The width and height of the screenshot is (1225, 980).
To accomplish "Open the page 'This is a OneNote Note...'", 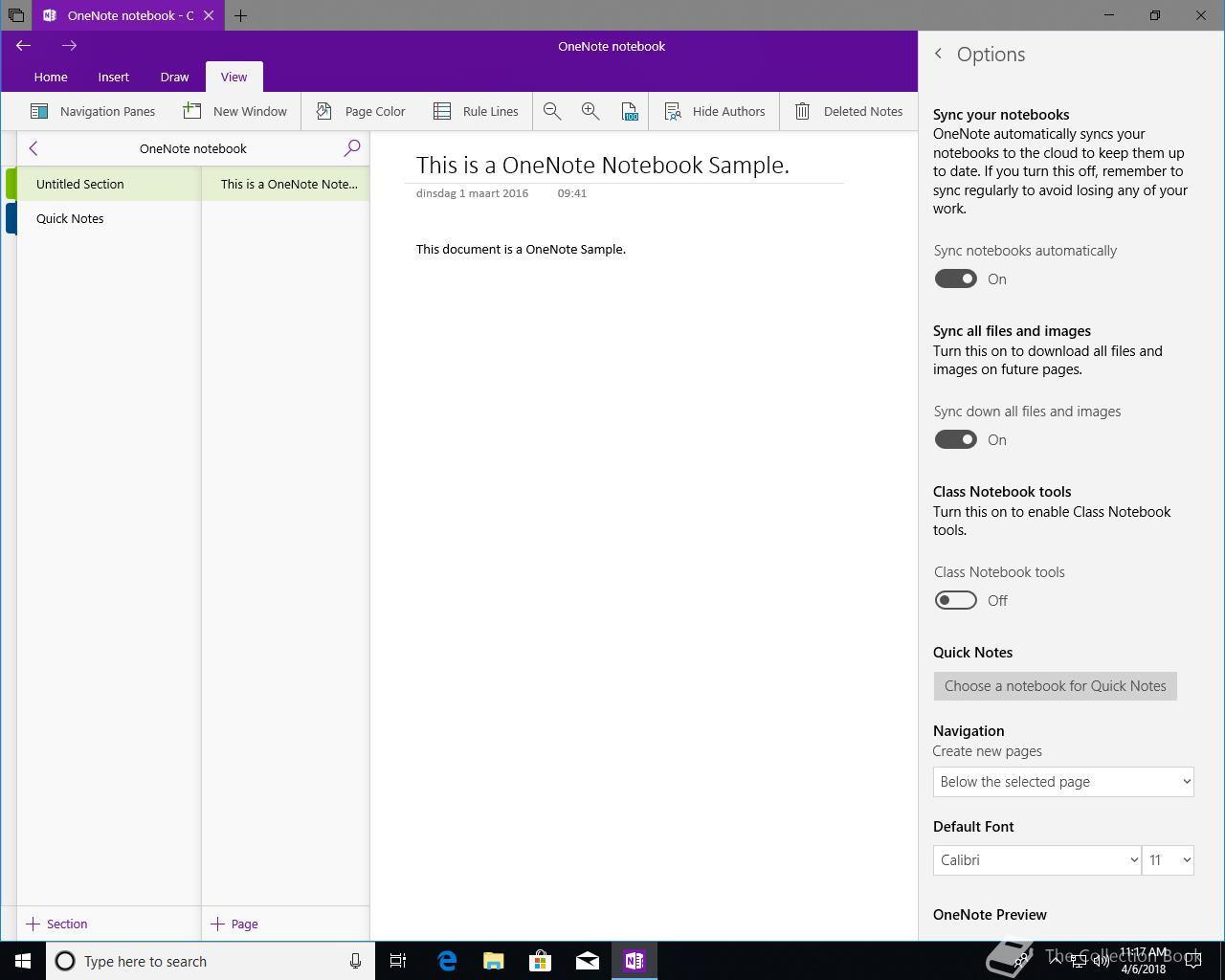I will click(286, 184).
